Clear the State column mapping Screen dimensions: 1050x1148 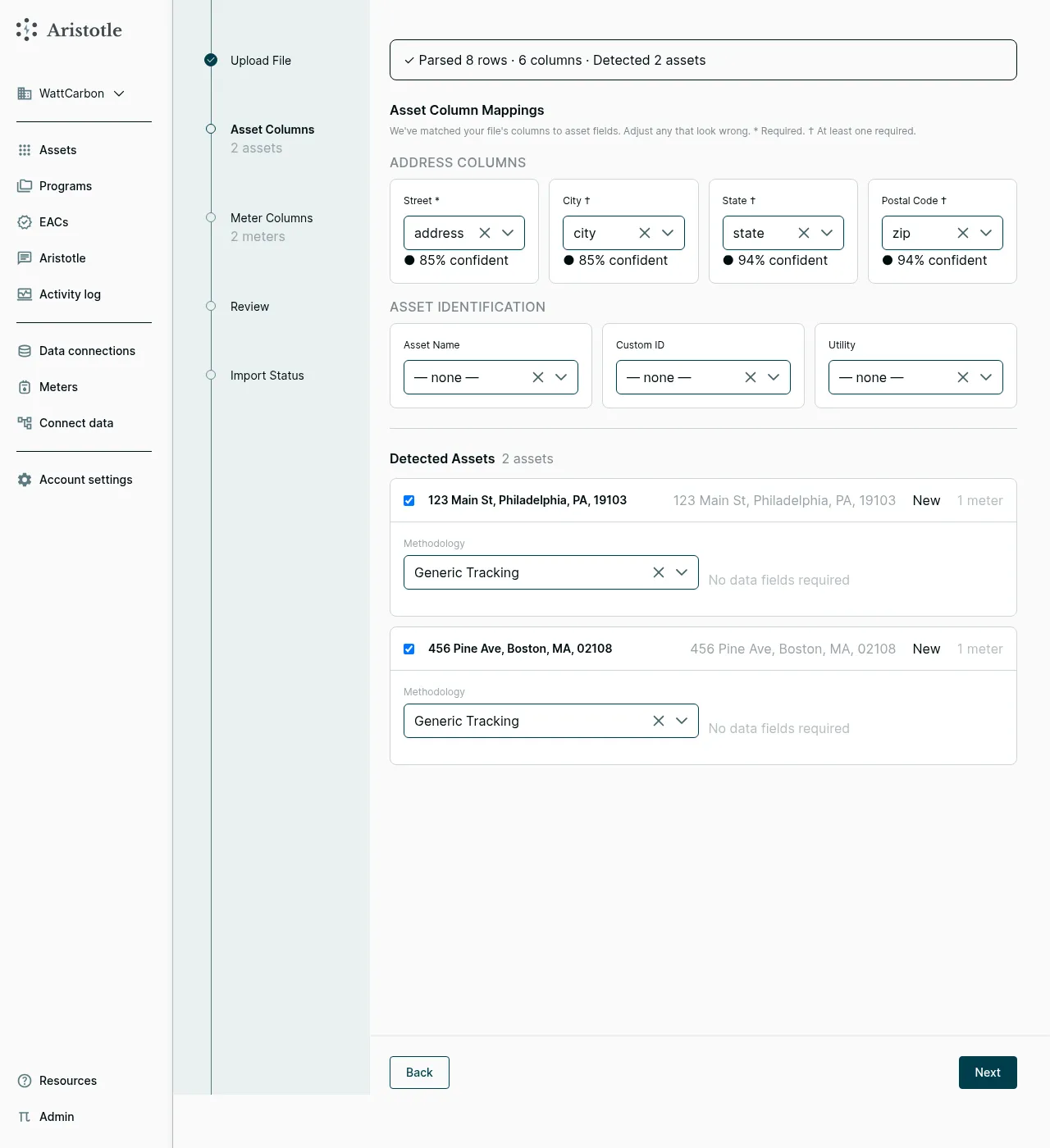(804, 233)
